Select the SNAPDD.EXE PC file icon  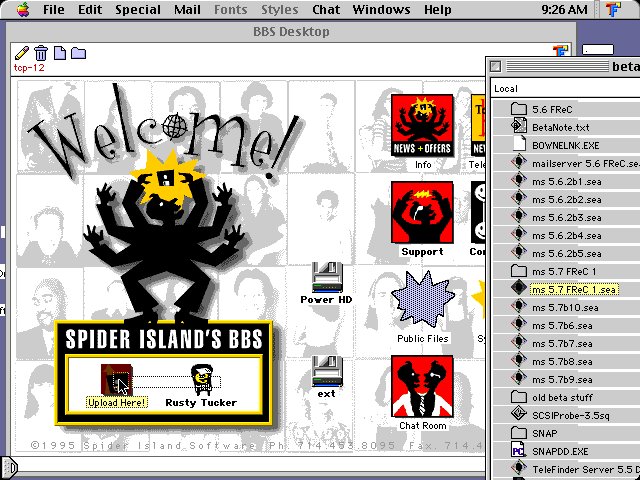point(518,451)
